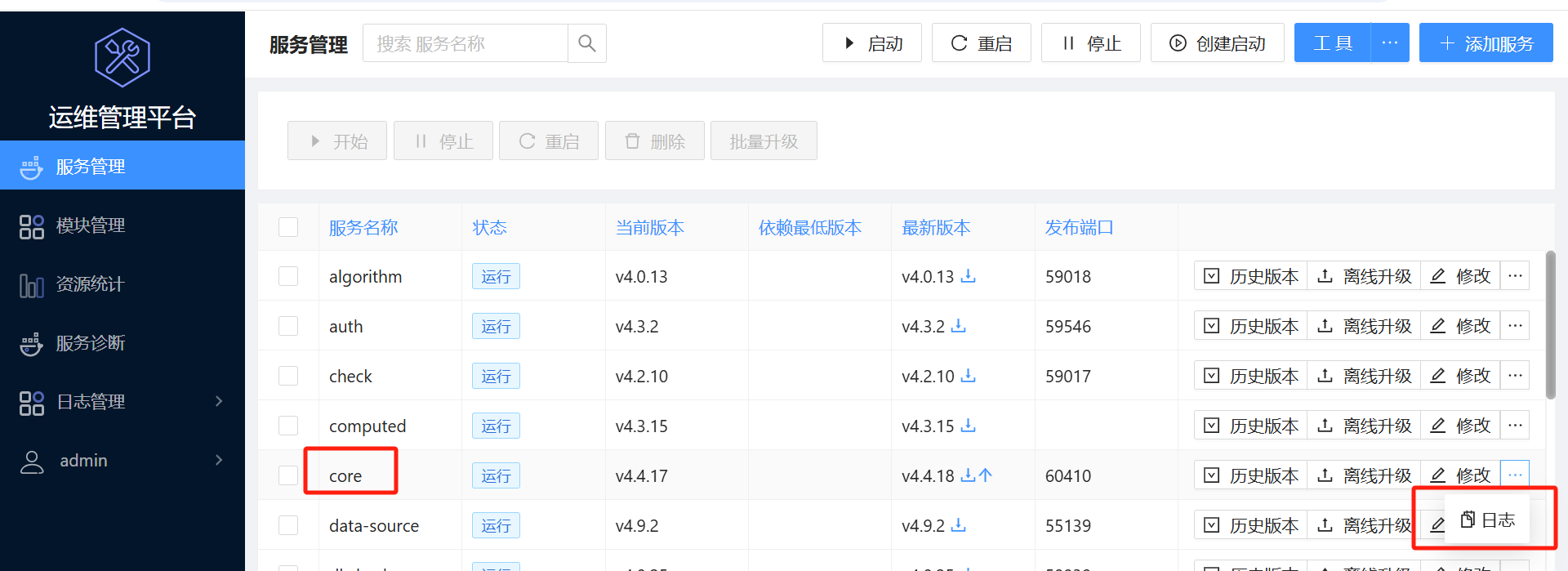This screenshot has height=571, width=1568.
Task: Expand the 日志管理 sidebar submenu
Action: pos(218,401)
